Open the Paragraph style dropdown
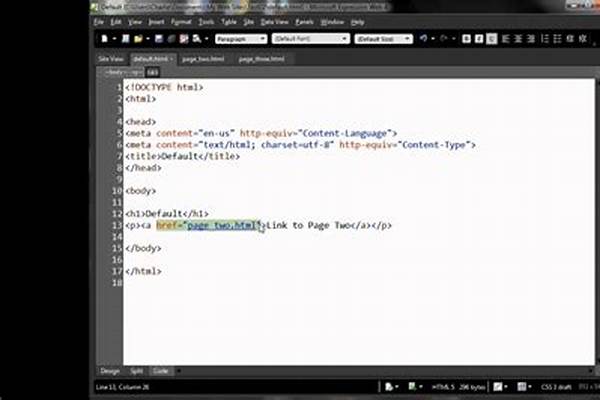 [x=241, y=39]
